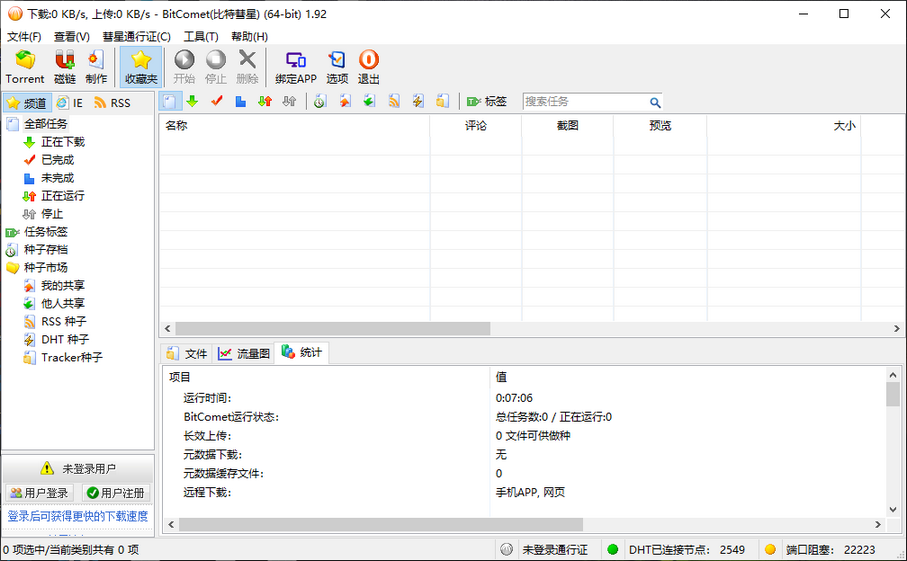Click green downloading filter arrow in filter bar
The image size is (907, 561).
192,101
